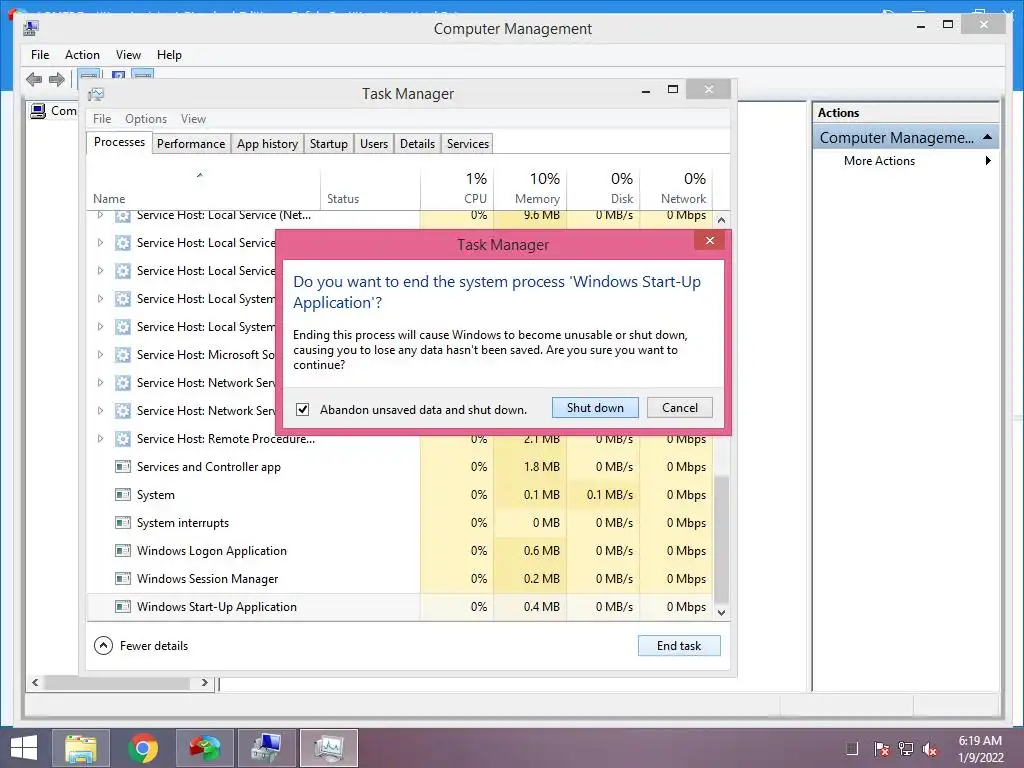This screenshot has height=768, width=1024.
Task: Select Windows Logon Application process name
Action: pos(212,551)
